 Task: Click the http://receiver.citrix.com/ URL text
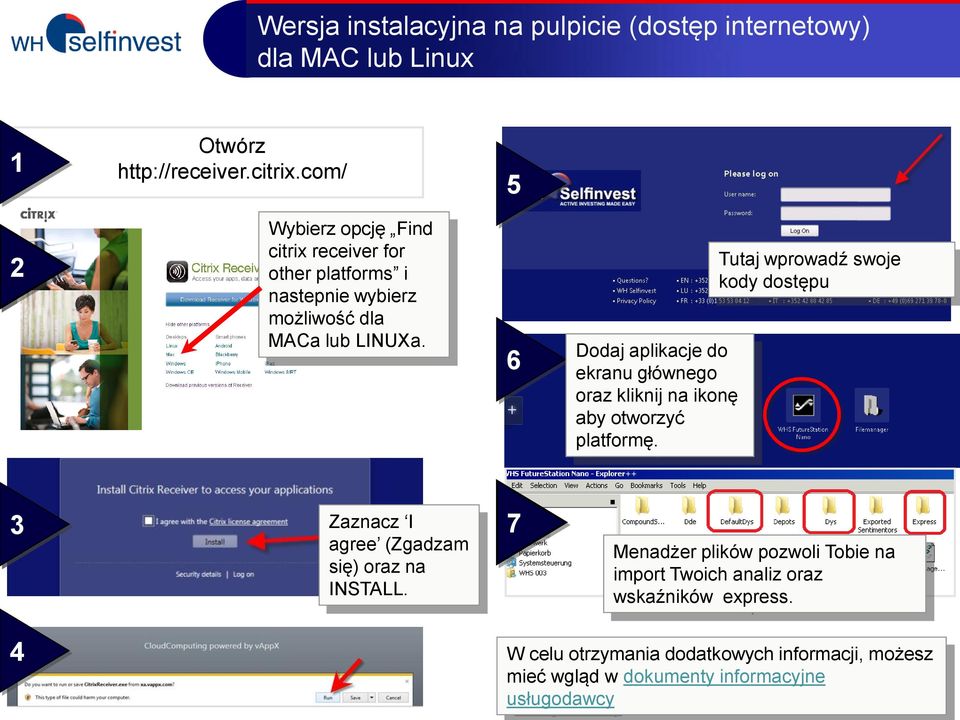tap(232, 171)
